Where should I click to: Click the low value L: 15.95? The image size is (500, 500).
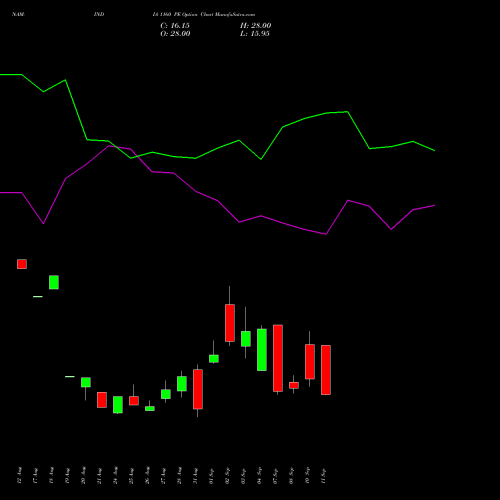click(x=255, y=34)
